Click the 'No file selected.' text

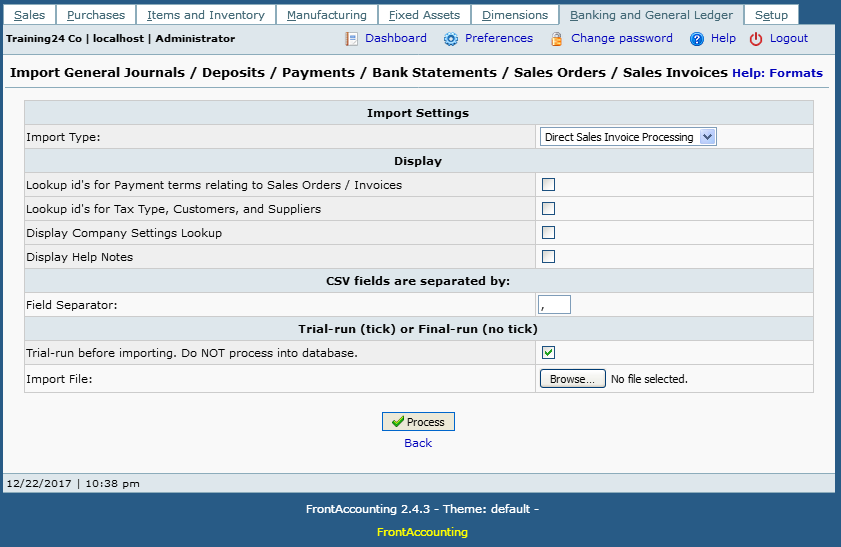649,379
